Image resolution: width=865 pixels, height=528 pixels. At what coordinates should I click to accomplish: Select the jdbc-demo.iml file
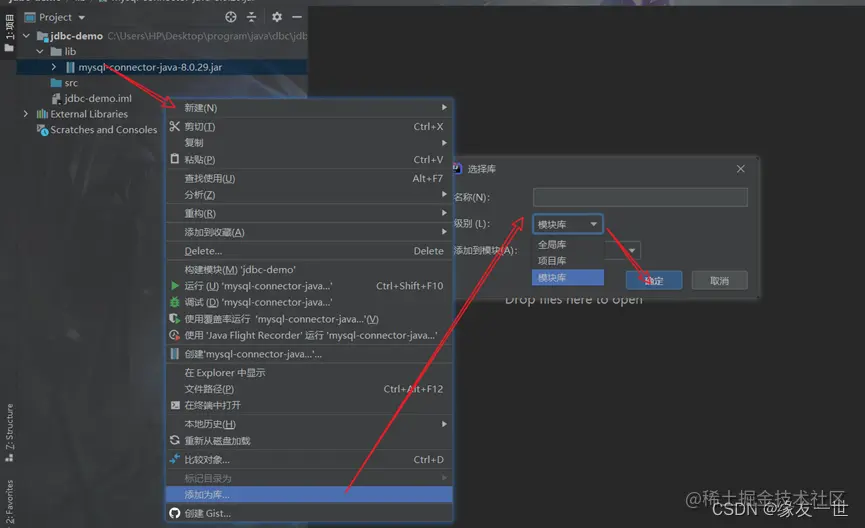click(x=92, y=98)
